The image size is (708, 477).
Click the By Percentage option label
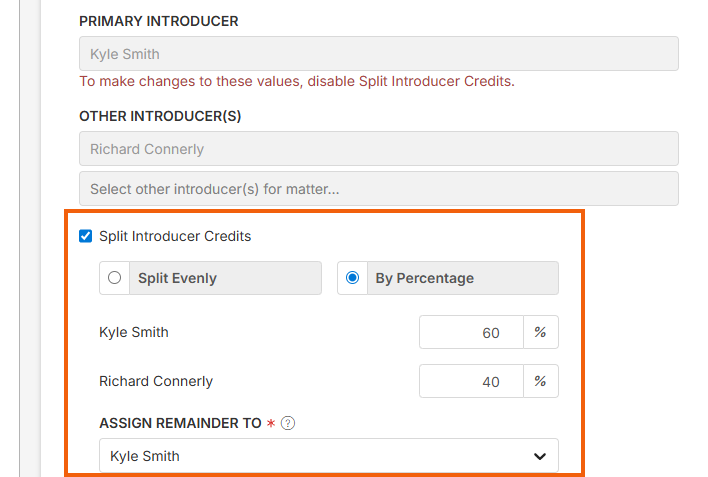click(x=424, y=278)
